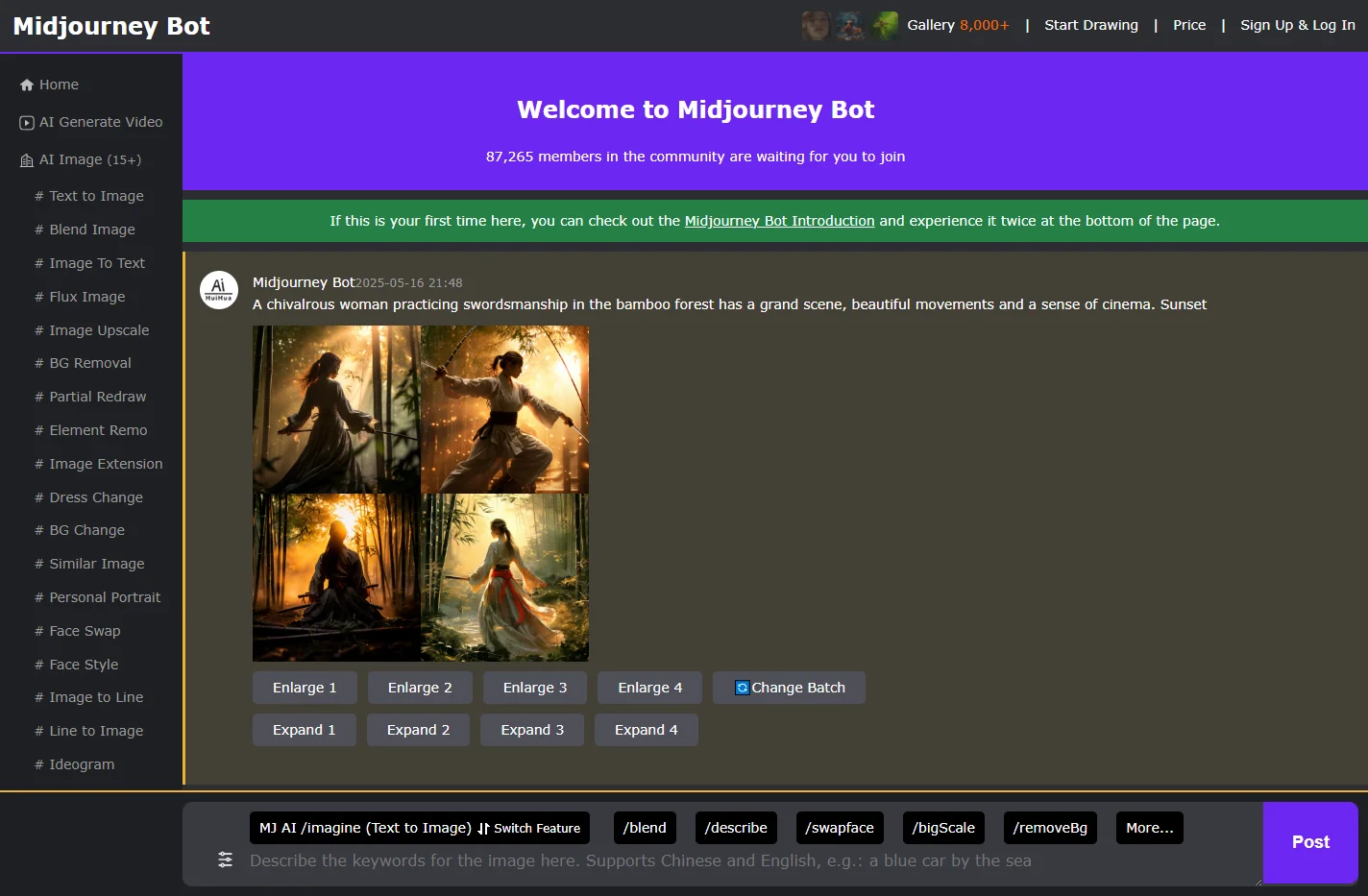
Task: Click the Enlarge 4 button
Action: point(650,688)
